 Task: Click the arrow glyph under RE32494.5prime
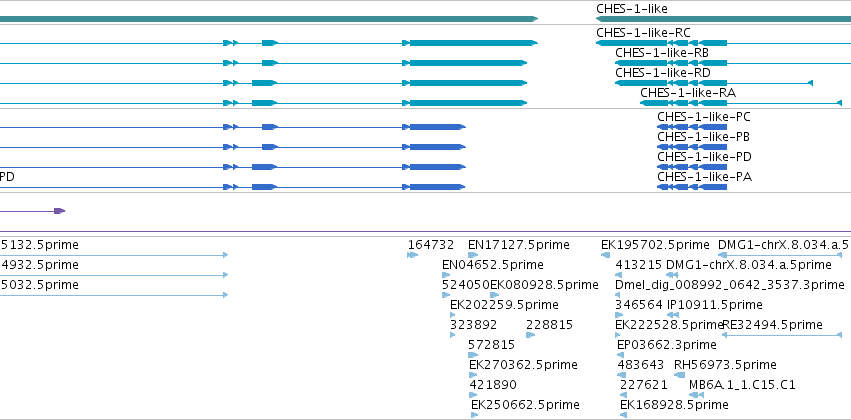click(782, 335)
